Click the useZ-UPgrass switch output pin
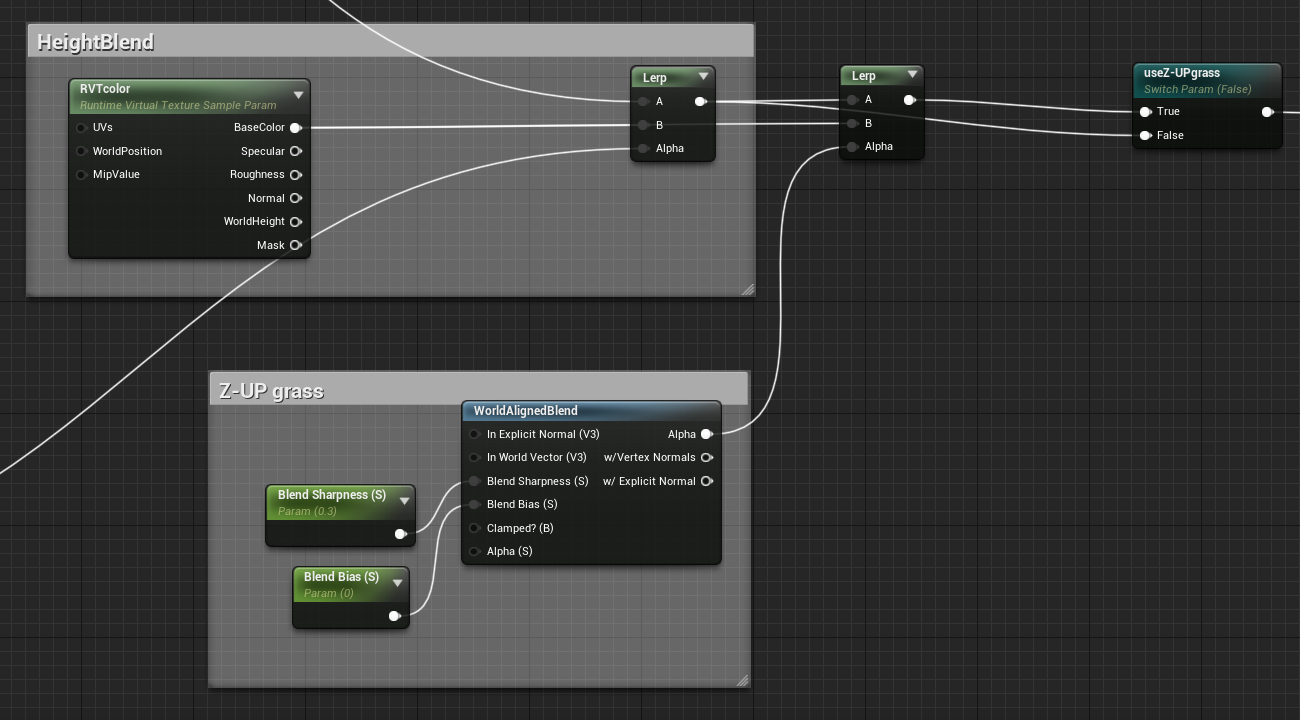The width and height of the screenshot is (1300, 720). pyautogui.click(x=1267, y=112)
